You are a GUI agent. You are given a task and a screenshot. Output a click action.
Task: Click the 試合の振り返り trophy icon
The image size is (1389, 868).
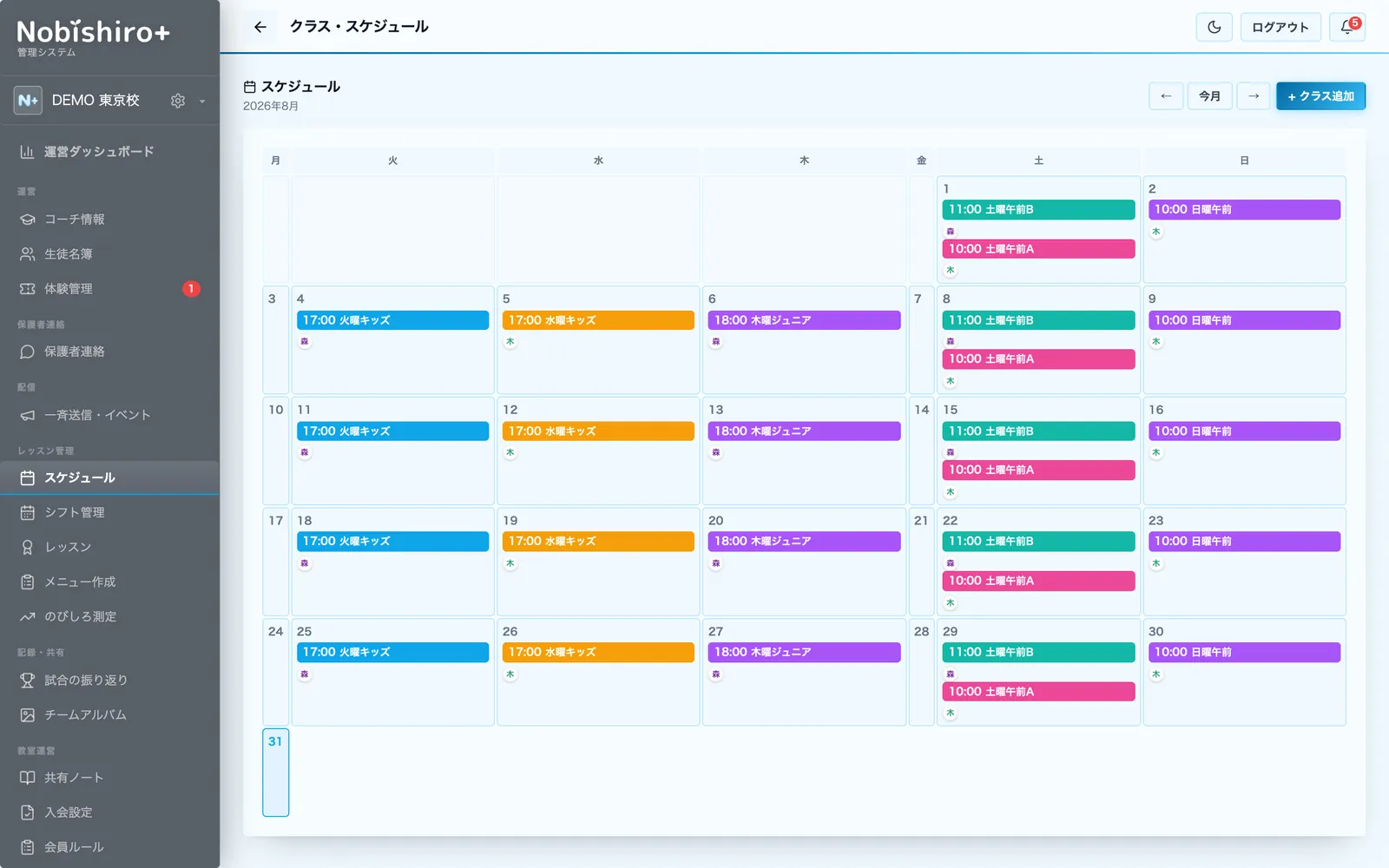click(x=28, y=680)
